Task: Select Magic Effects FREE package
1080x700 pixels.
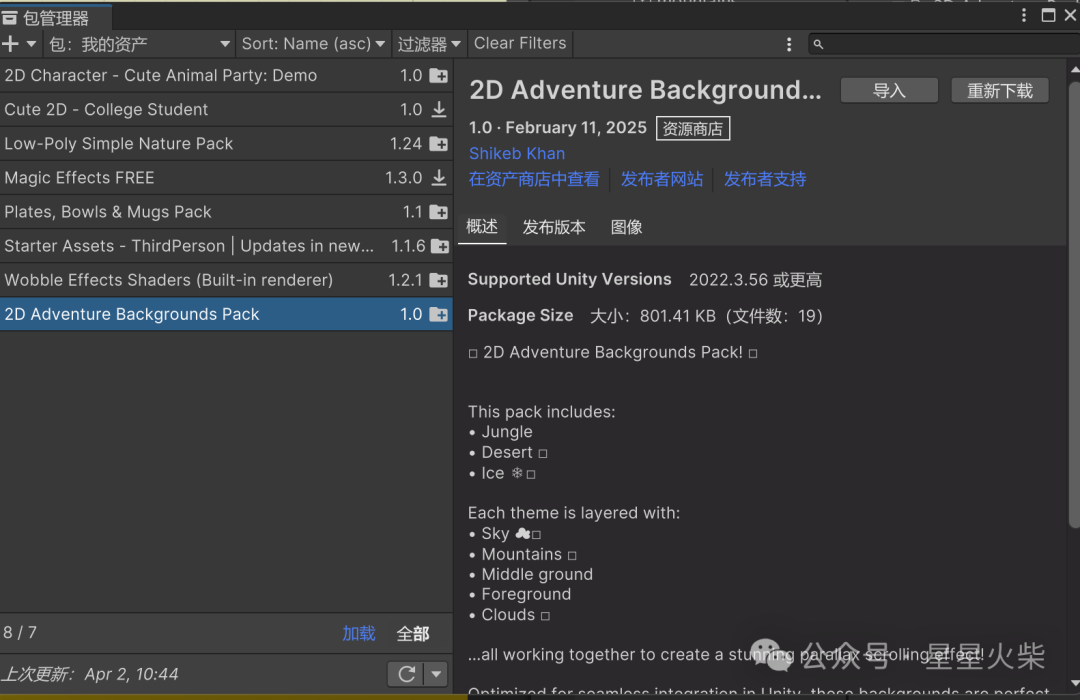Action: [226, 178]
